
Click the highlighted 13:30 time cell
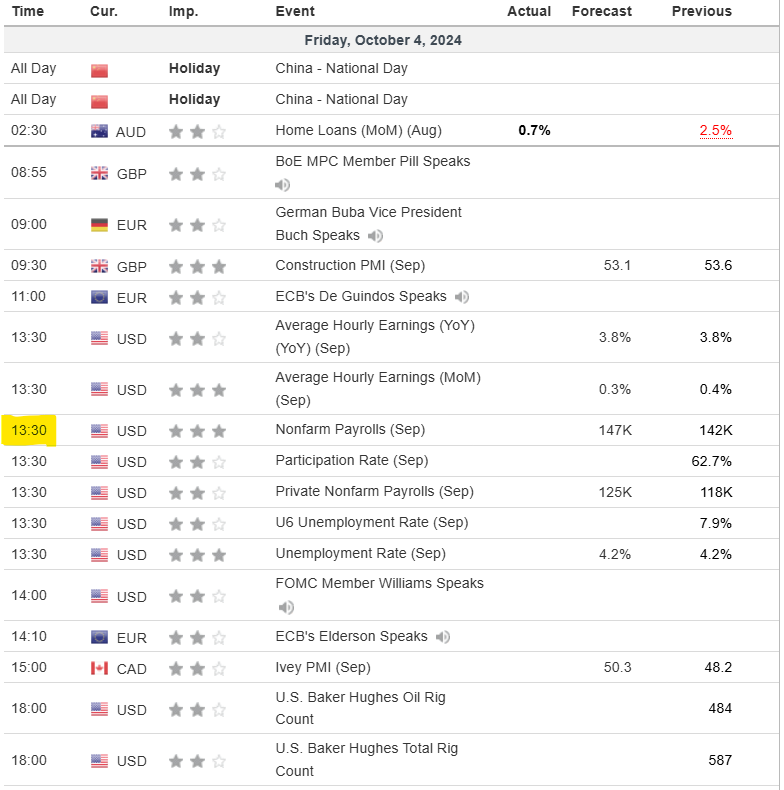coord(29,431)
